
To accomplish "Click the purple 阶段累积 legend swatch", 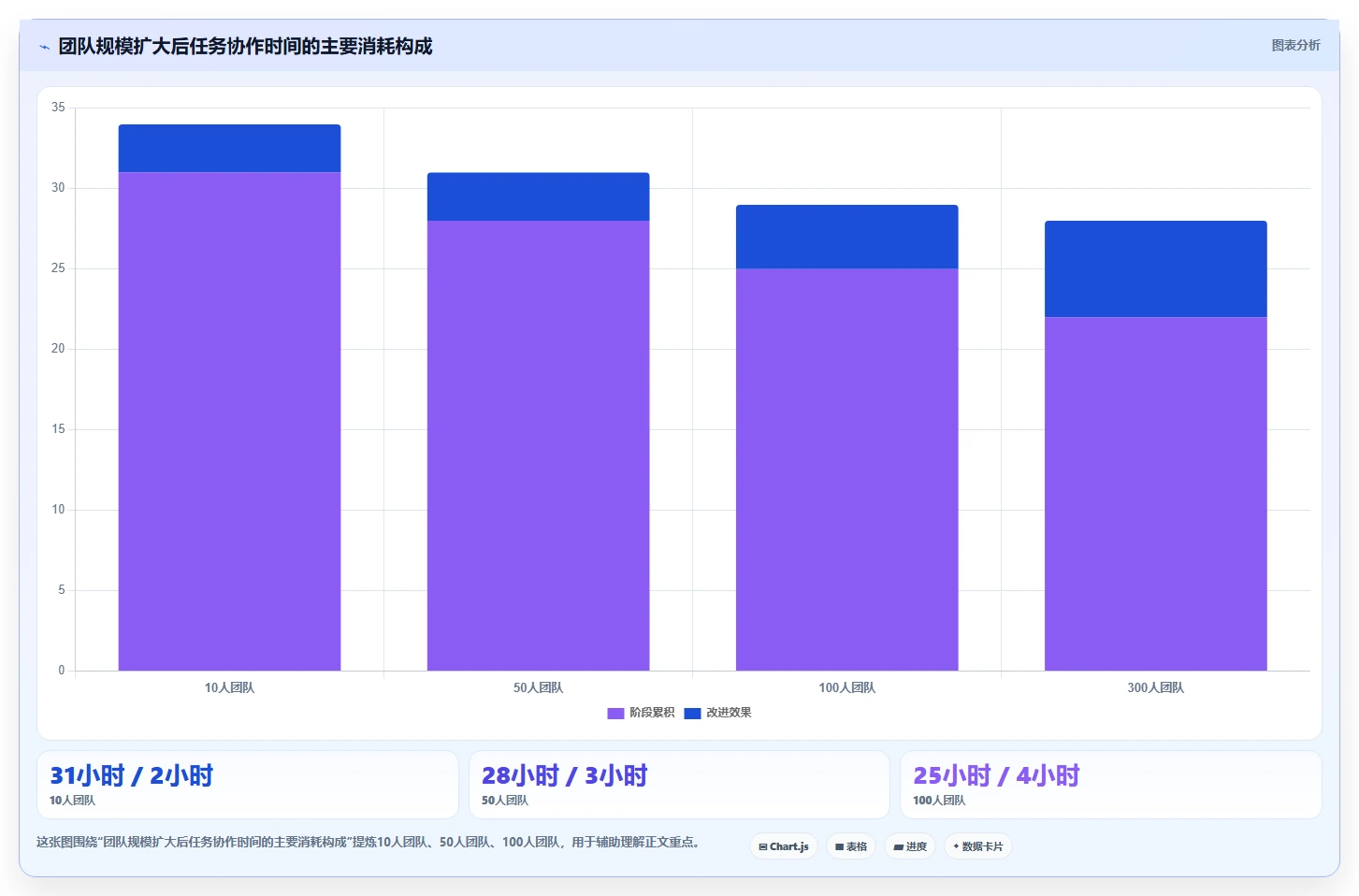I will 615,714.
